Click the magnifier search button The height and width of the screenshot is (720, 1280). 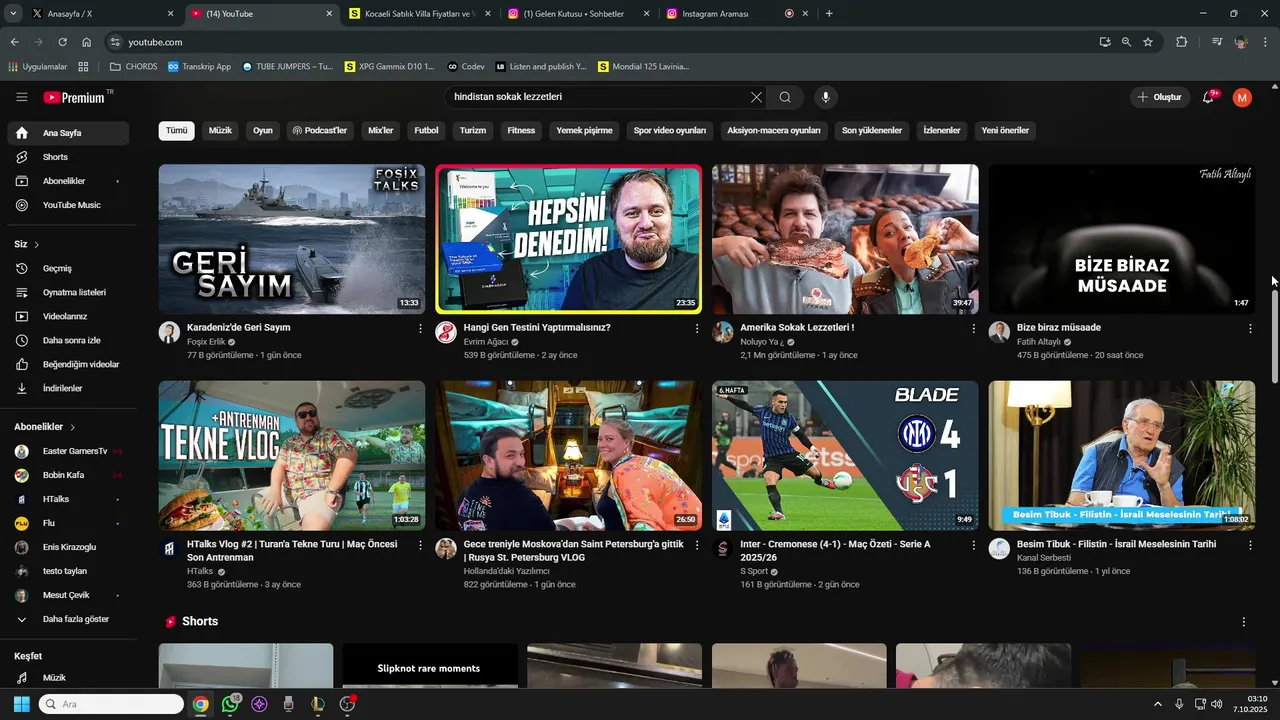pyautogui.click(x=785, y=97)
